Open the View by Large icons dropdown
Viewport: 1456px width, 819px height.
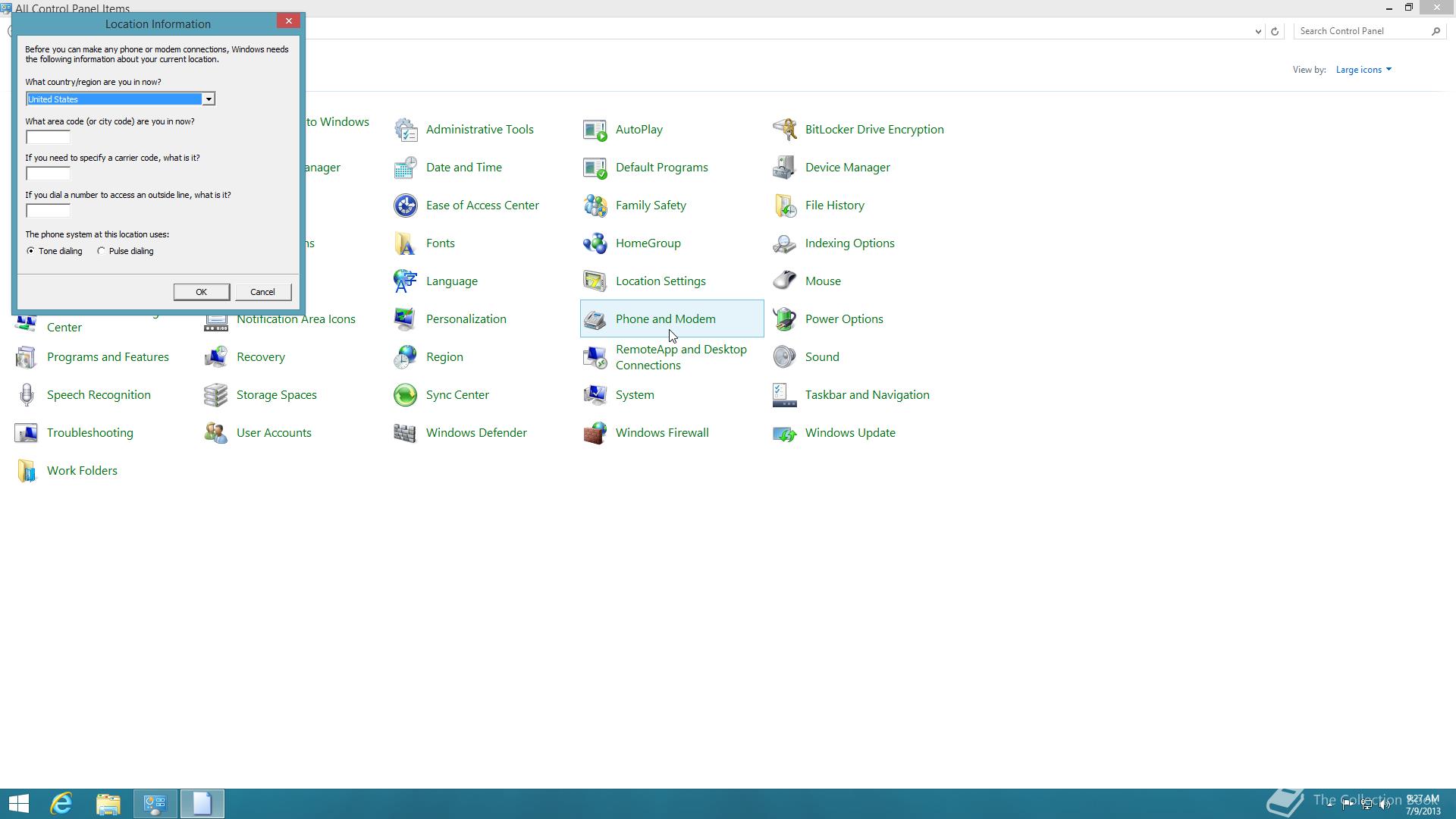tap(1363, 70)
